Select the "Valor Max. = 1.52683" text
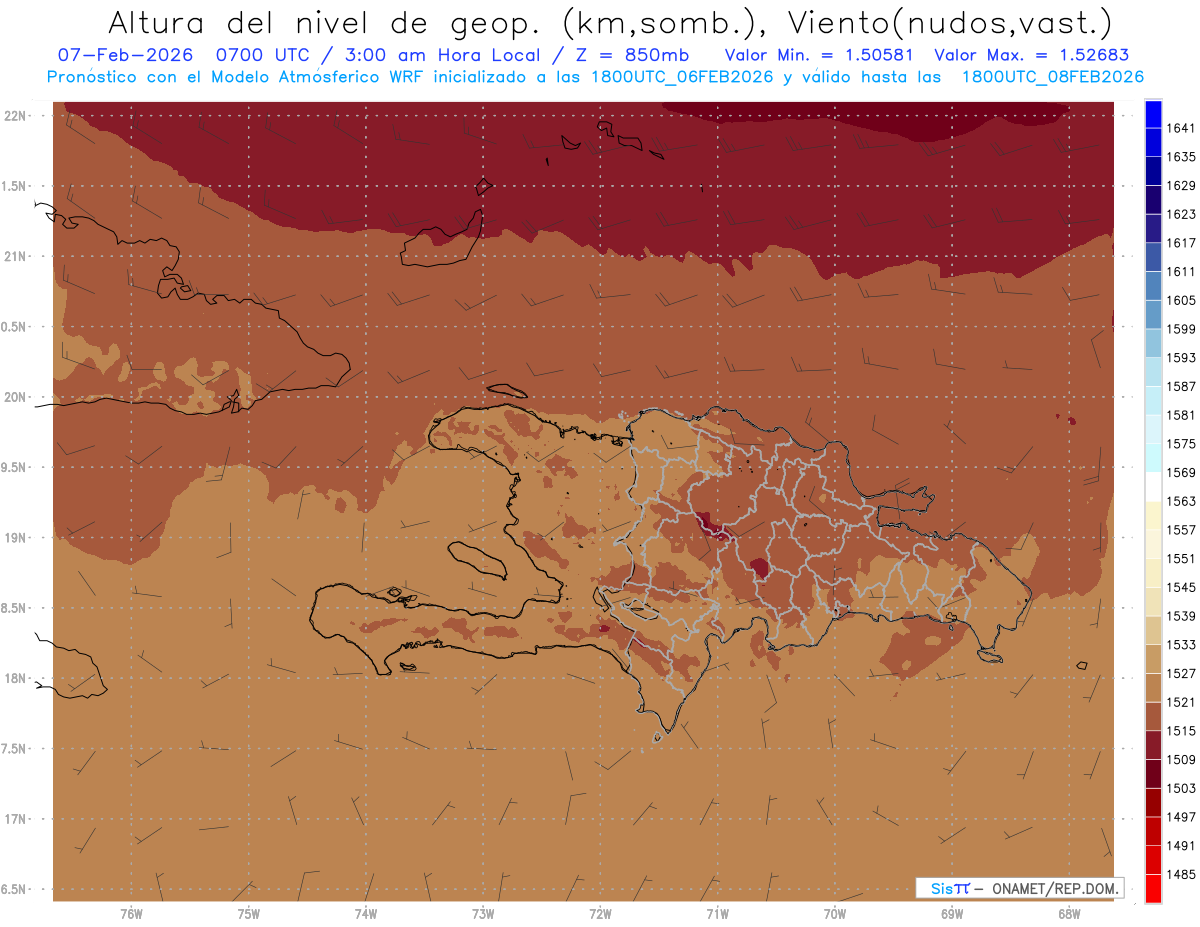Screen dimensions: 1200x927 1033,55
